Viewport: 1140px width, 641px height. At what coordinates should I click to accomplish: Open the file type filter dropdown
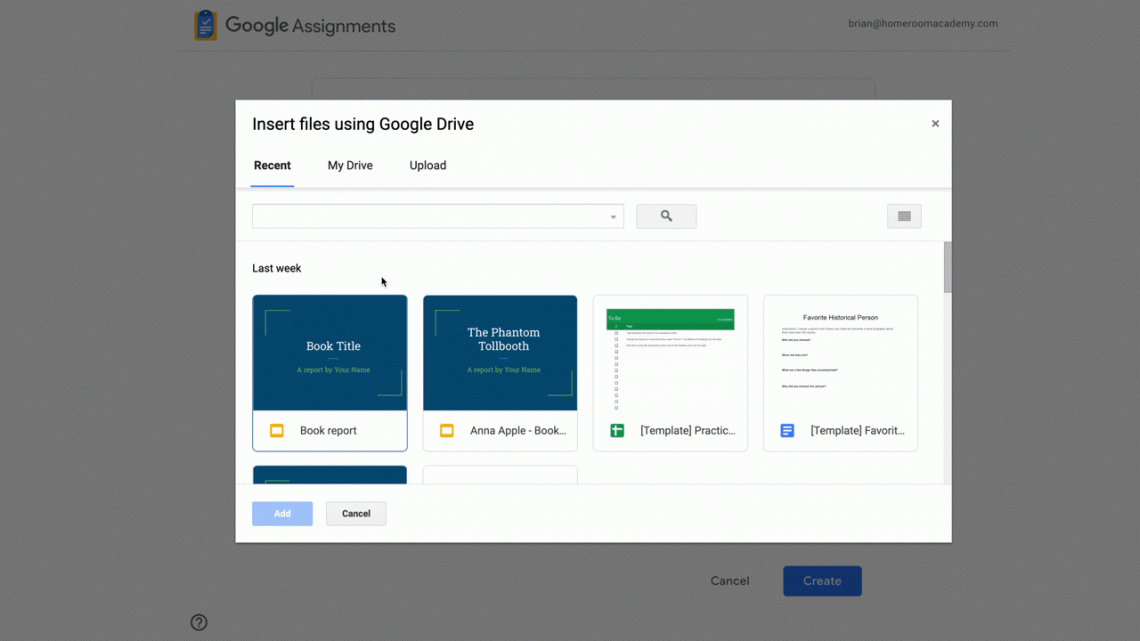[611, 216]
